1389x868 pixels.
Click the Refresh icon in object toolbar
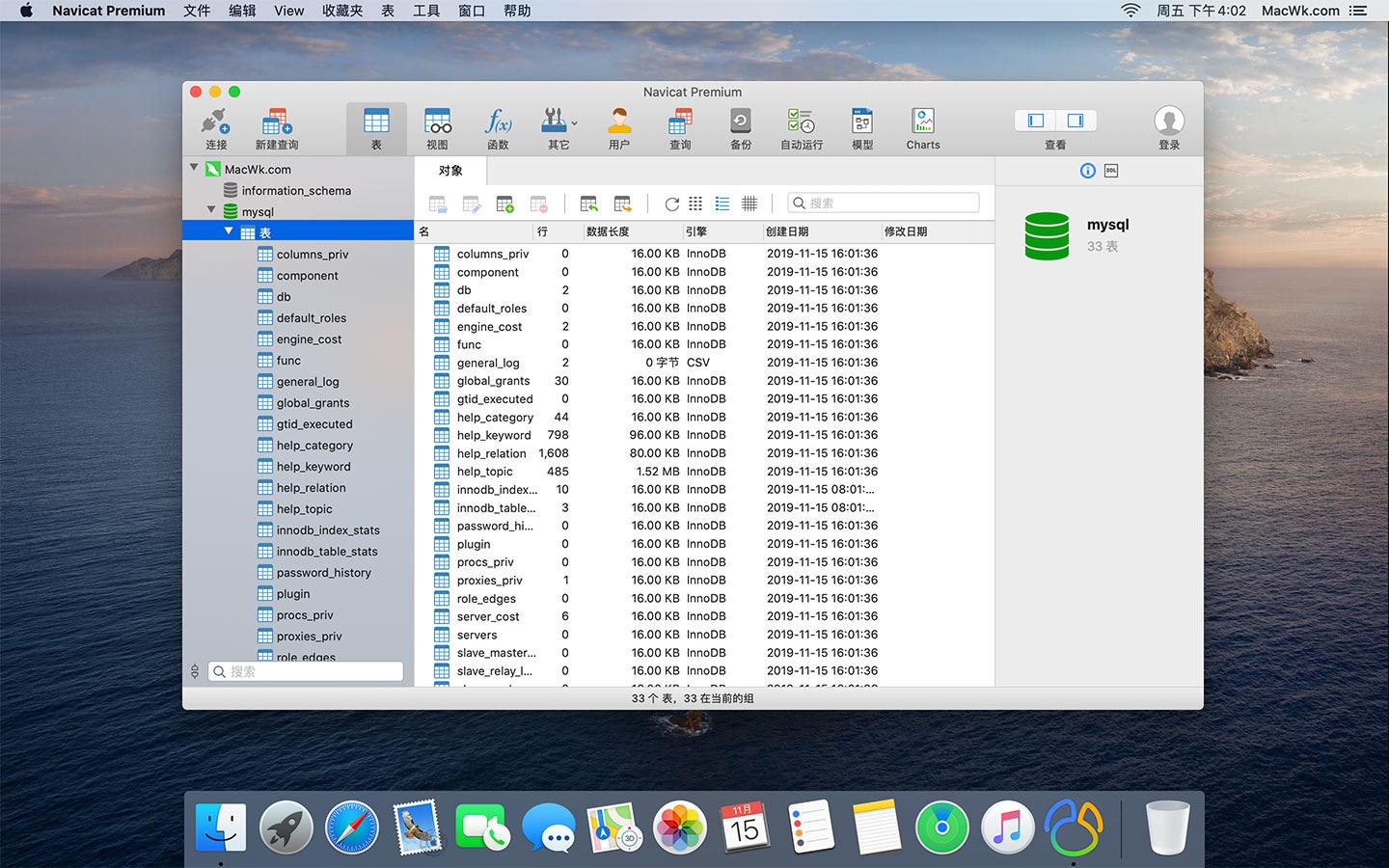pyautogui.click(x=671, y=203)
